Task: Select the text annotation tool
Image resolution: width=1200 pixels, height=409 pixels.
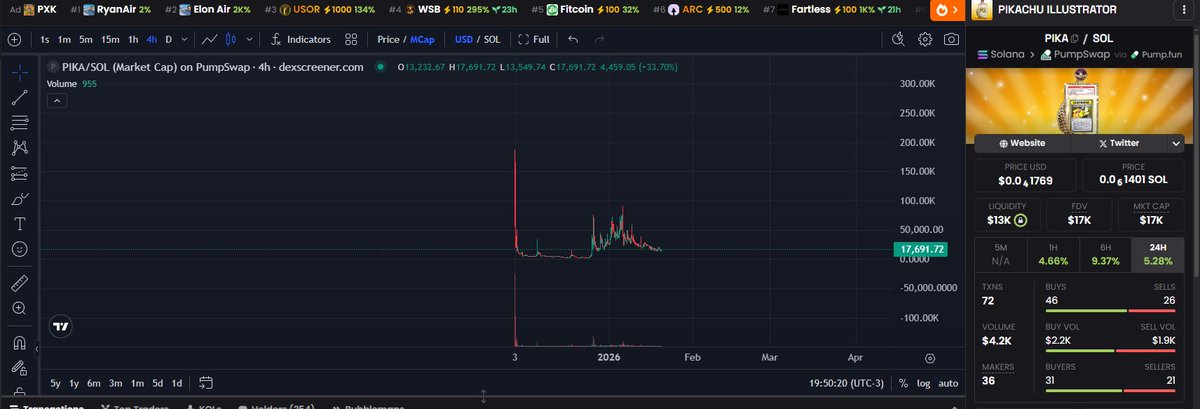Action: (x=19, y=222)
